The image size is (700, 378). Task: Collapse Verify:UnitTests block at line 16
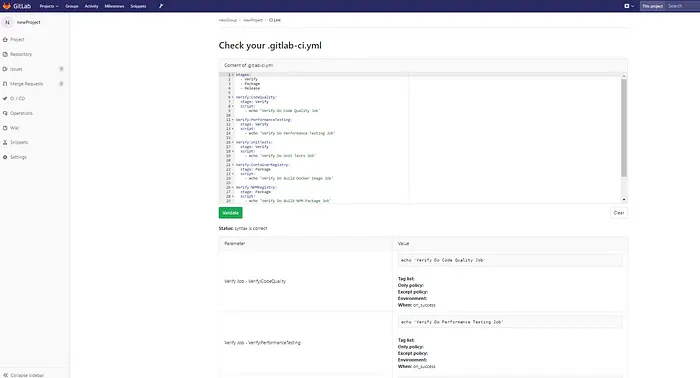233,142
